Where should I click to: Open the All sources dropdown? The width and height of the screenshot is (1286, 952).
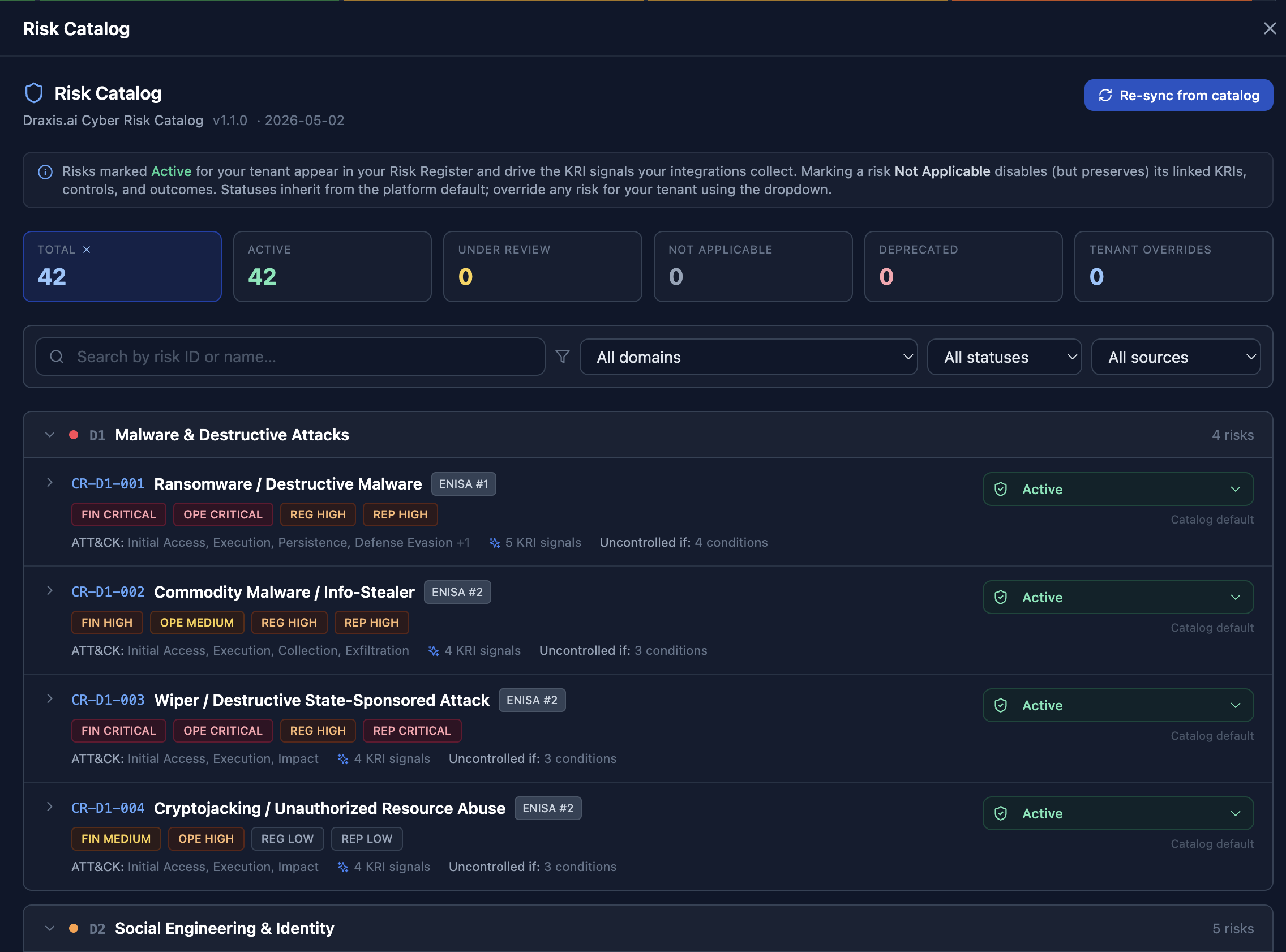pos(1176,357)
